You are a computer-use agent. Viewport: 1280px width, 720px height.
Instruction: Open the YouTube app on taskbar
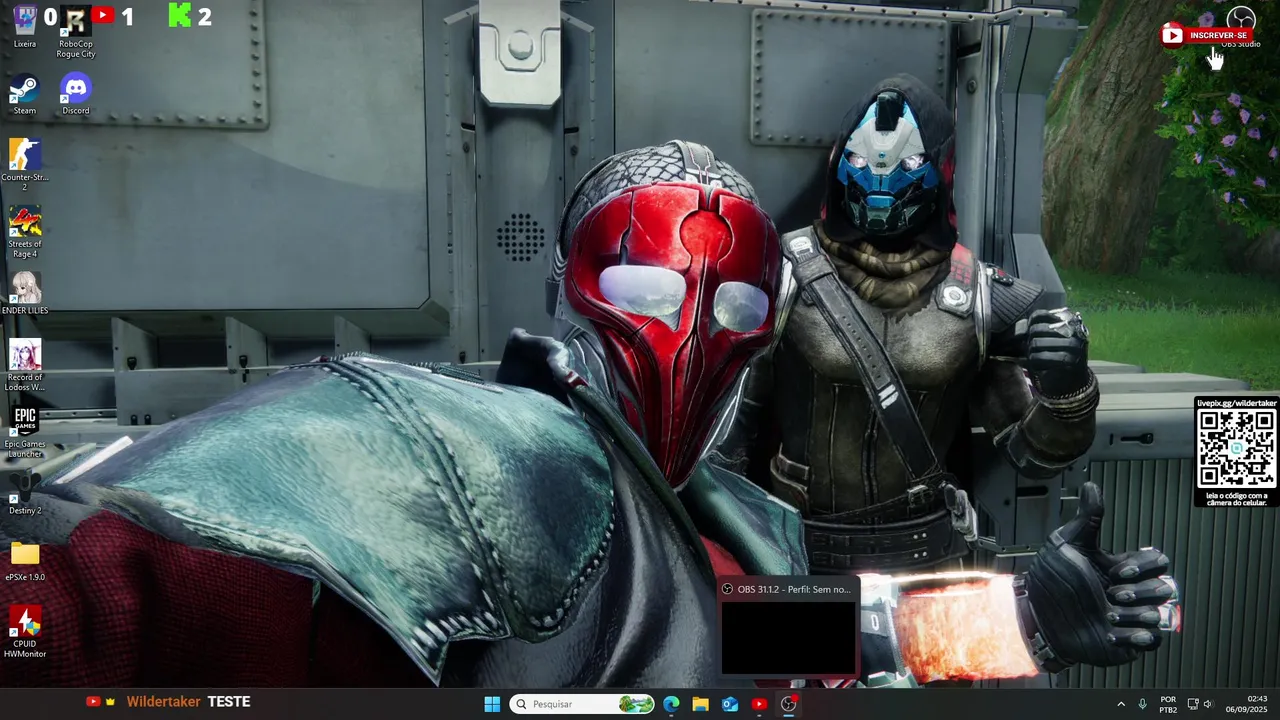[x=759, y=704]
